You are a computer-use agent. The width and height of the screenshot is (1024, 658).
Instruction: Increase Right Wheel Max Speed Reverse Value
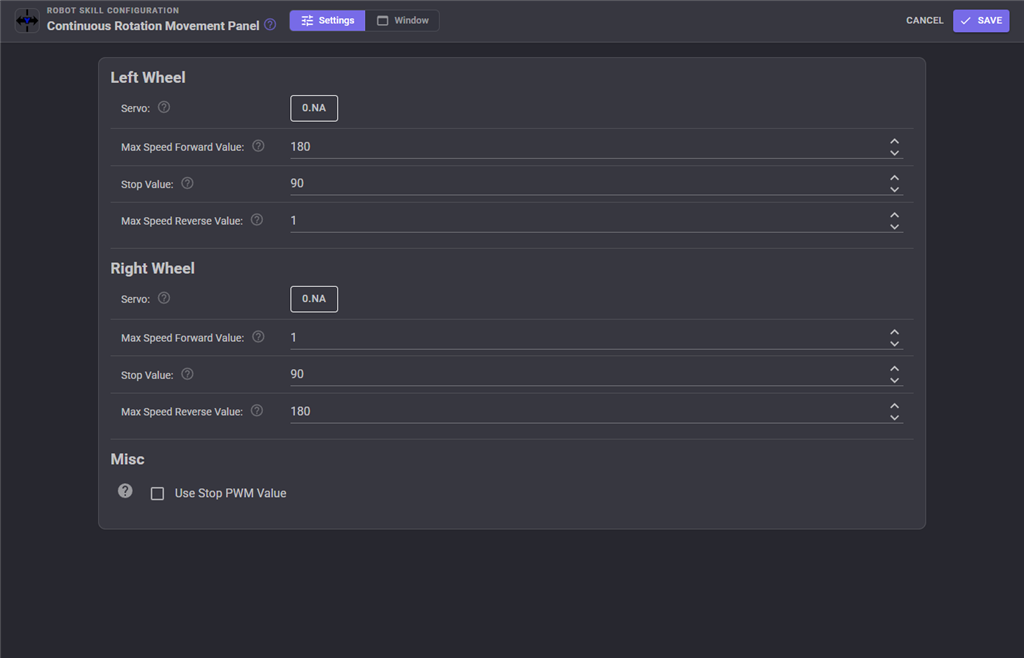[895, 405]
